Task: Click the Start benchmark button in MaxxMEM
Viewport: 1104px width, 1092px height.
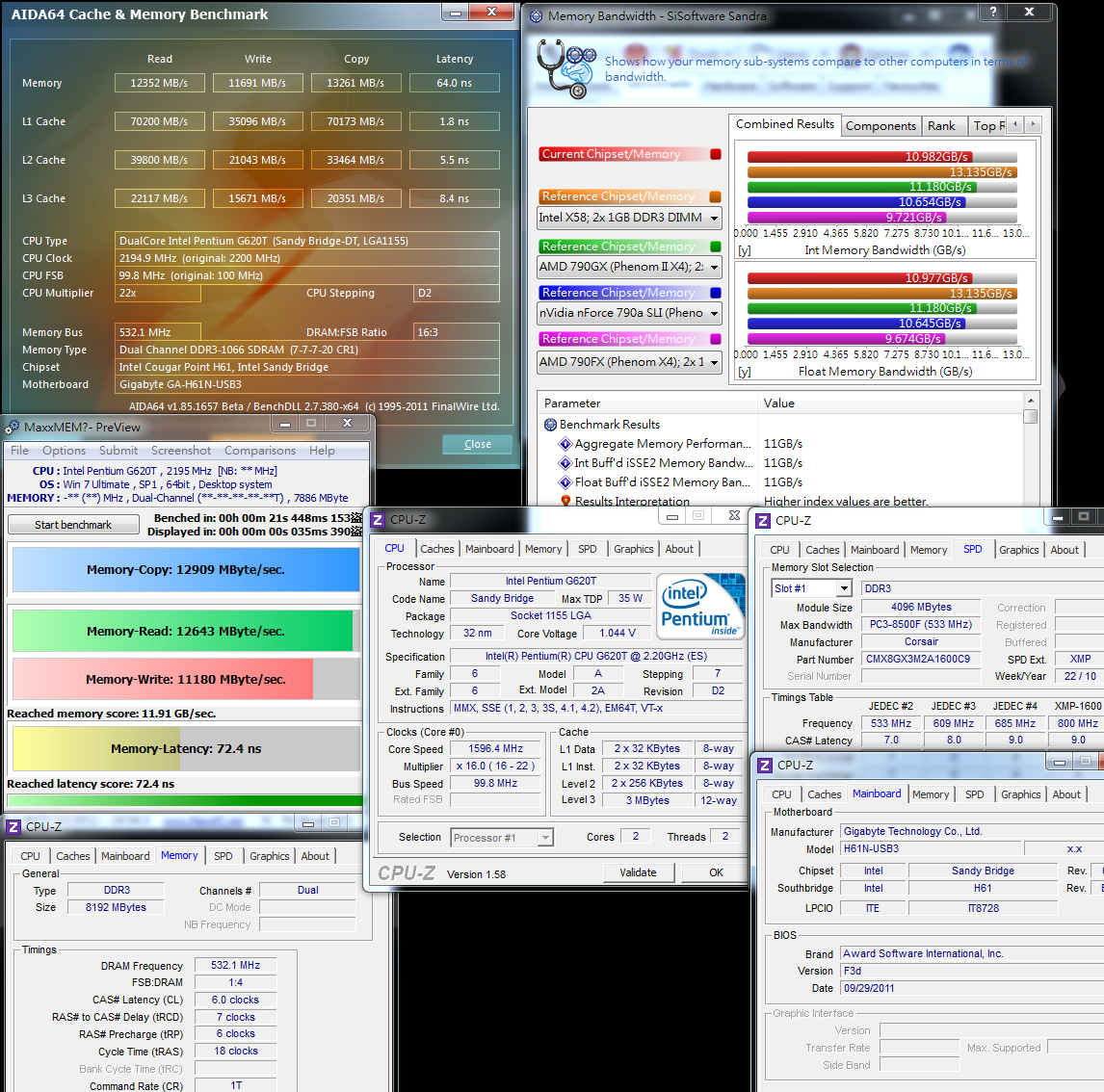Action: pyautogui.click(x=73, y=525)
